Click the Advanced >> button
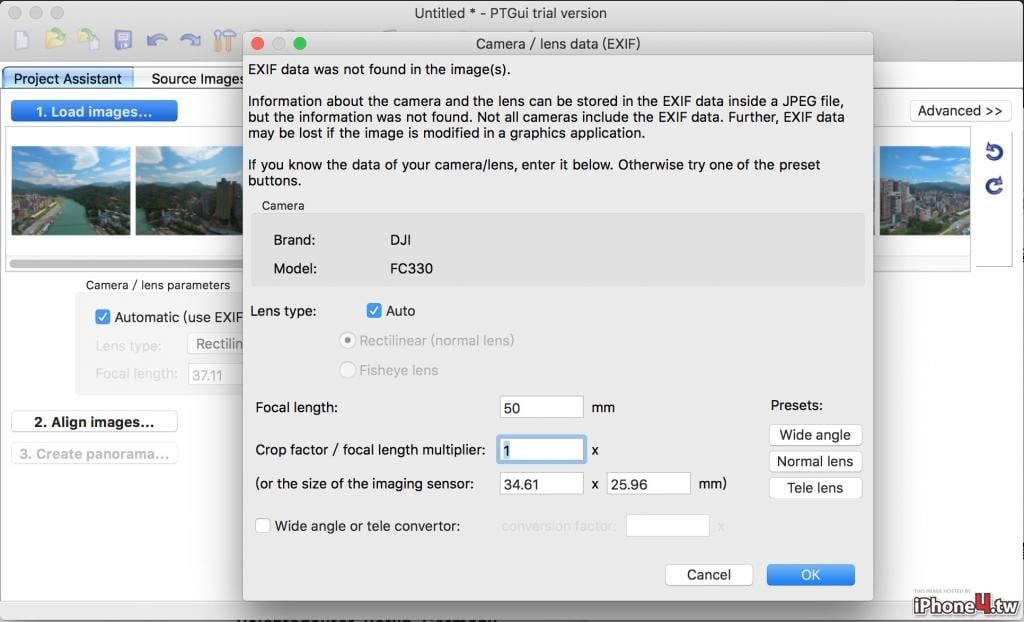The image size is (1024, 622). [x=960, y=111]
